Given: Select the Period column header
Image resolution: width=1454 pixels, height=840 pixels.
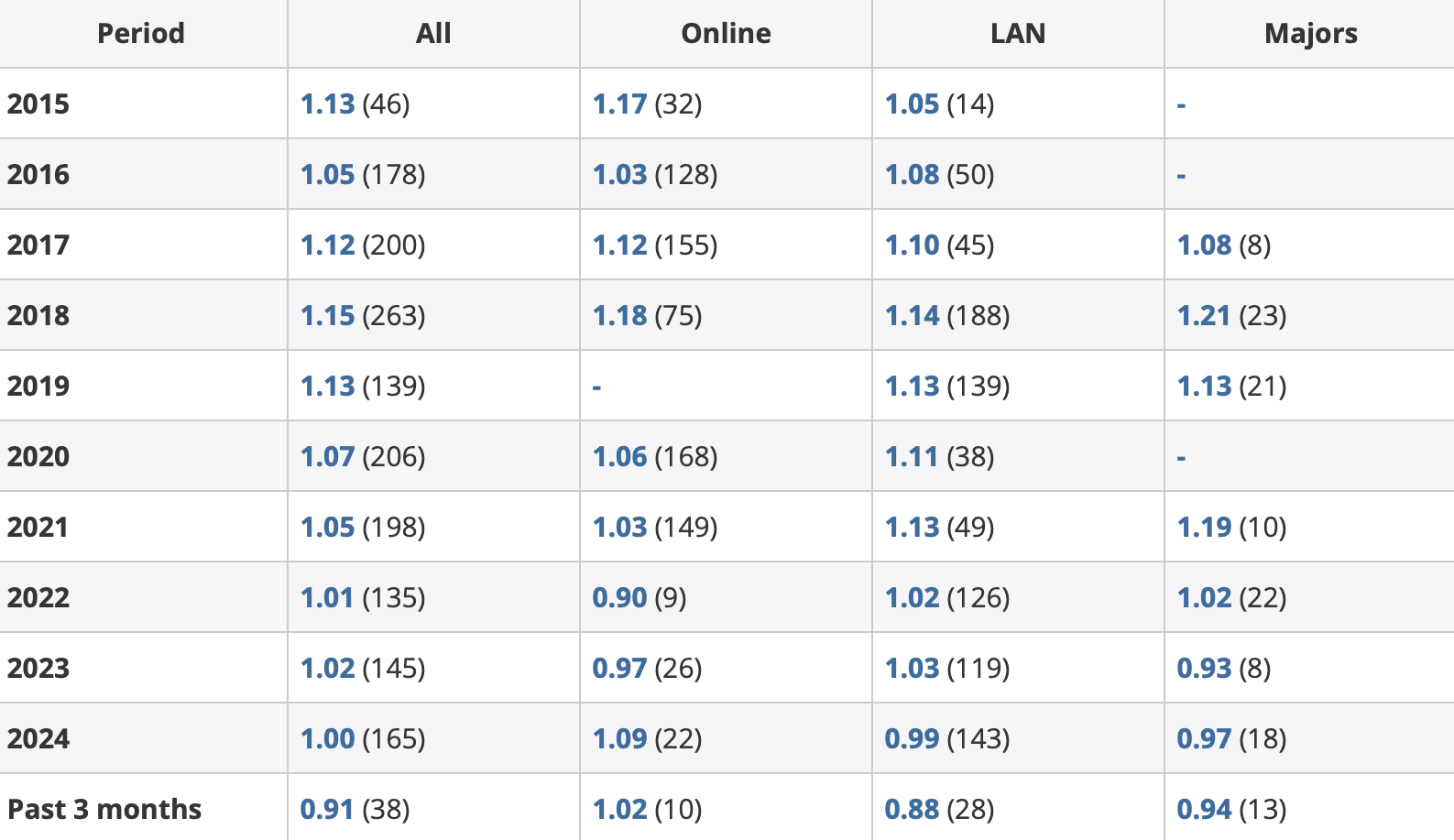Looking at the screenshot, I should [141, 34].
